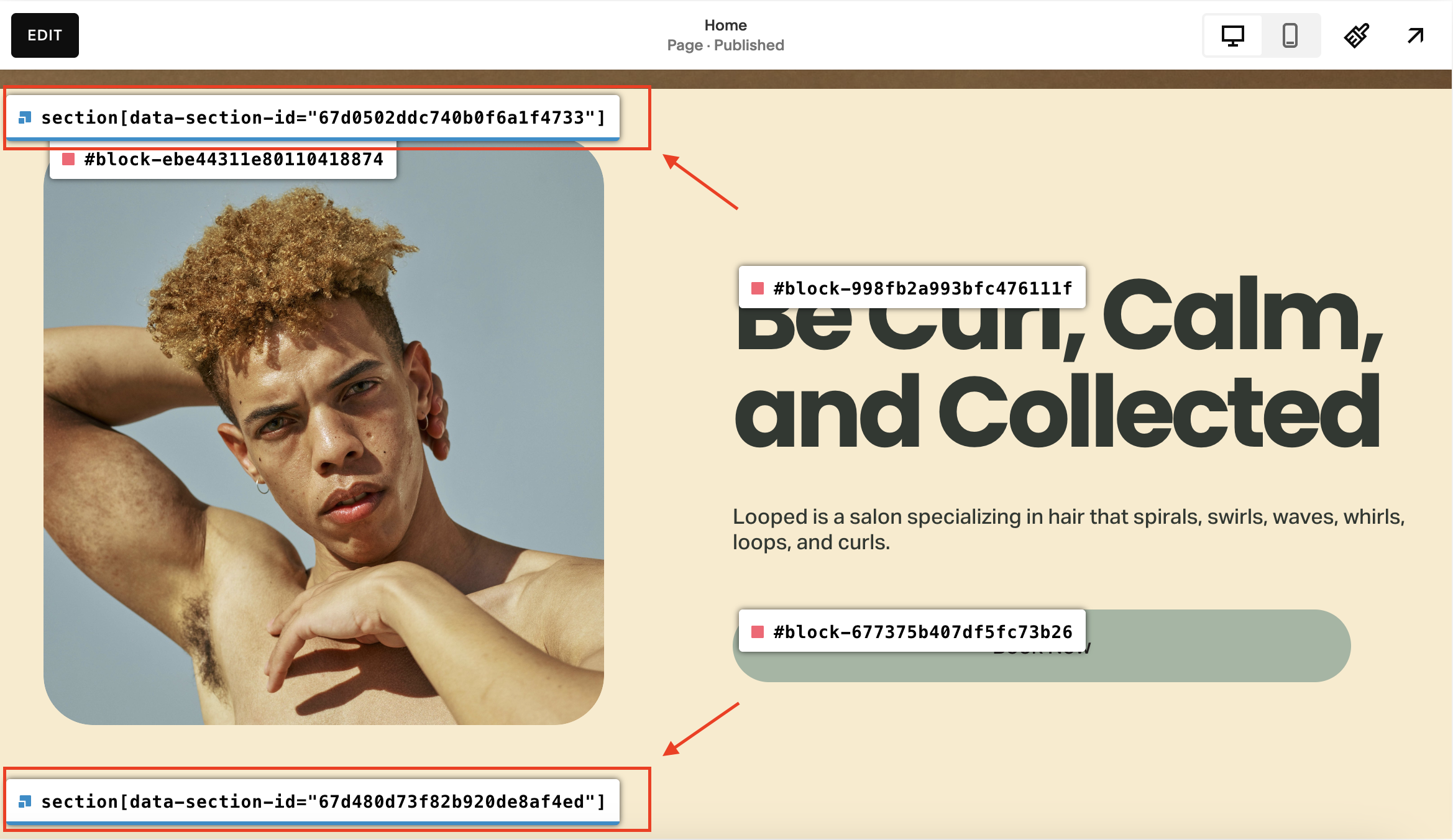Screen dimensions: 1453x840
Task: Select the #block-ebe44311e80110418874 label
Action: [234, 159]
